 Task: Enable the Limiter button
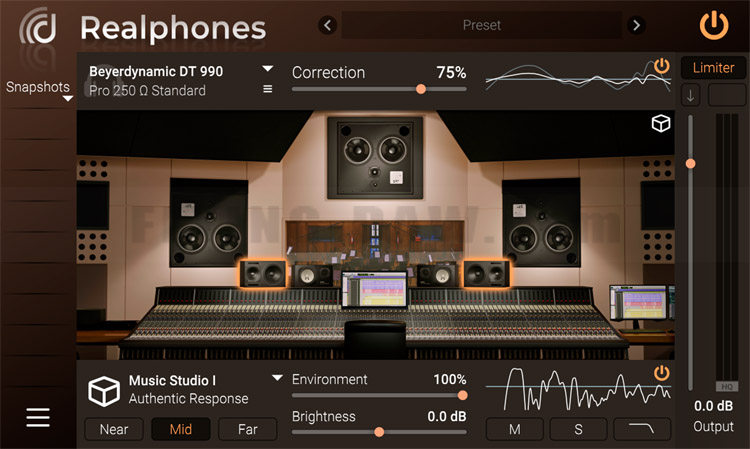tap(713, 67)
